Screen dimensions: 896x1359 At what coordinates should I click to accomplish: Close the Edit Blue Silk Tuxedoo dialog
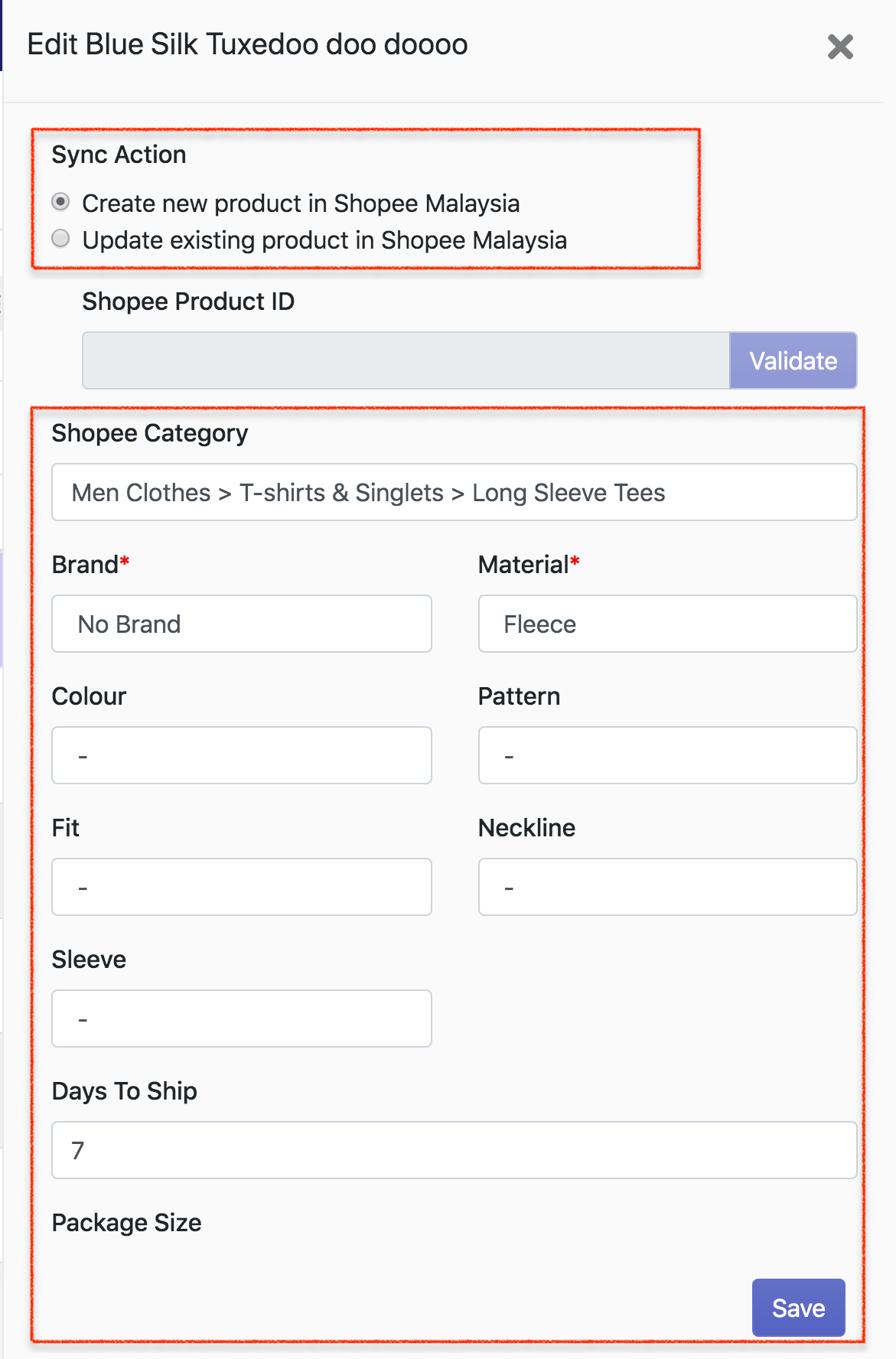coord(840,47)
